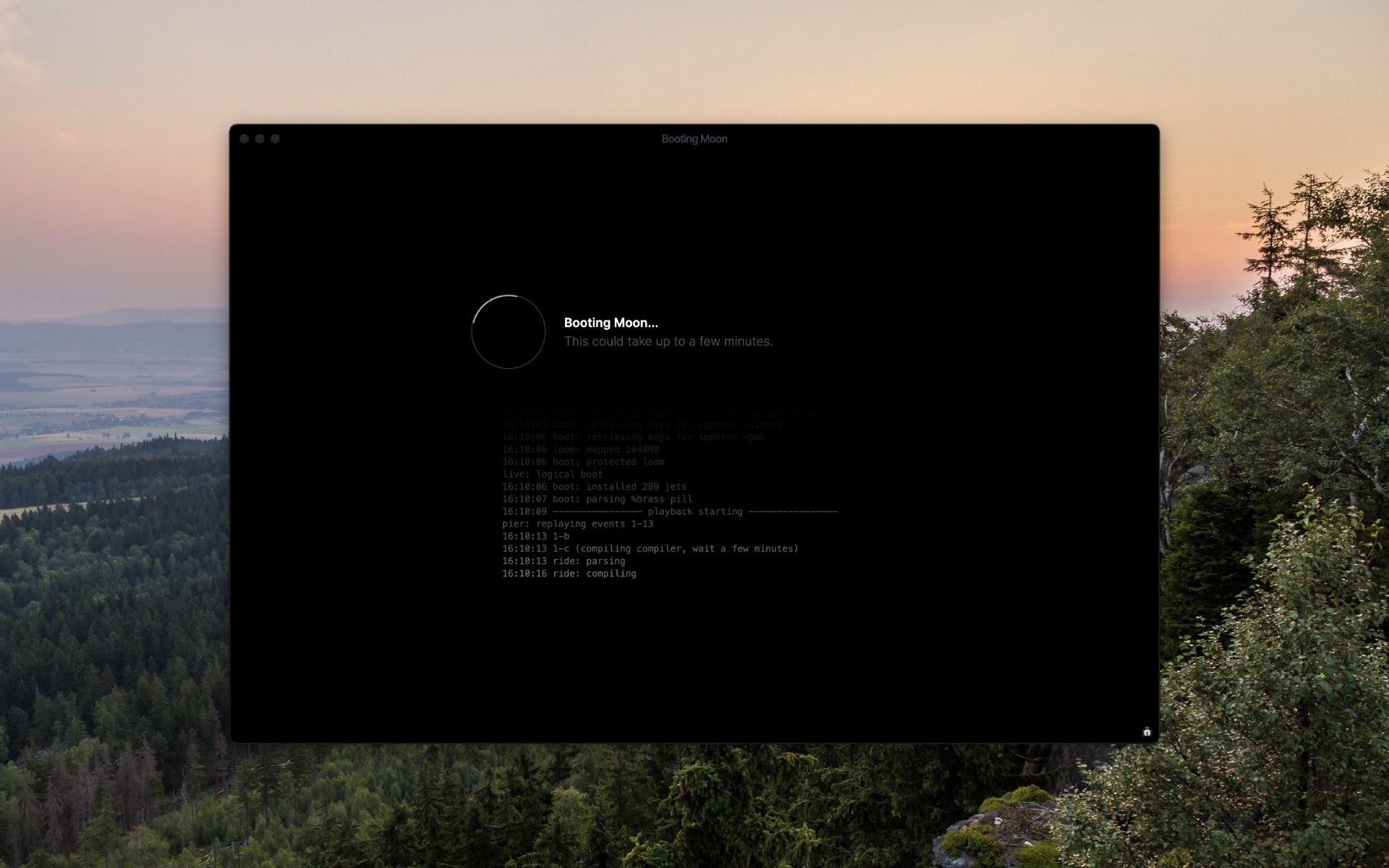
Task: Click 'pier: replaying events 1-13' line
Action: 577,524
